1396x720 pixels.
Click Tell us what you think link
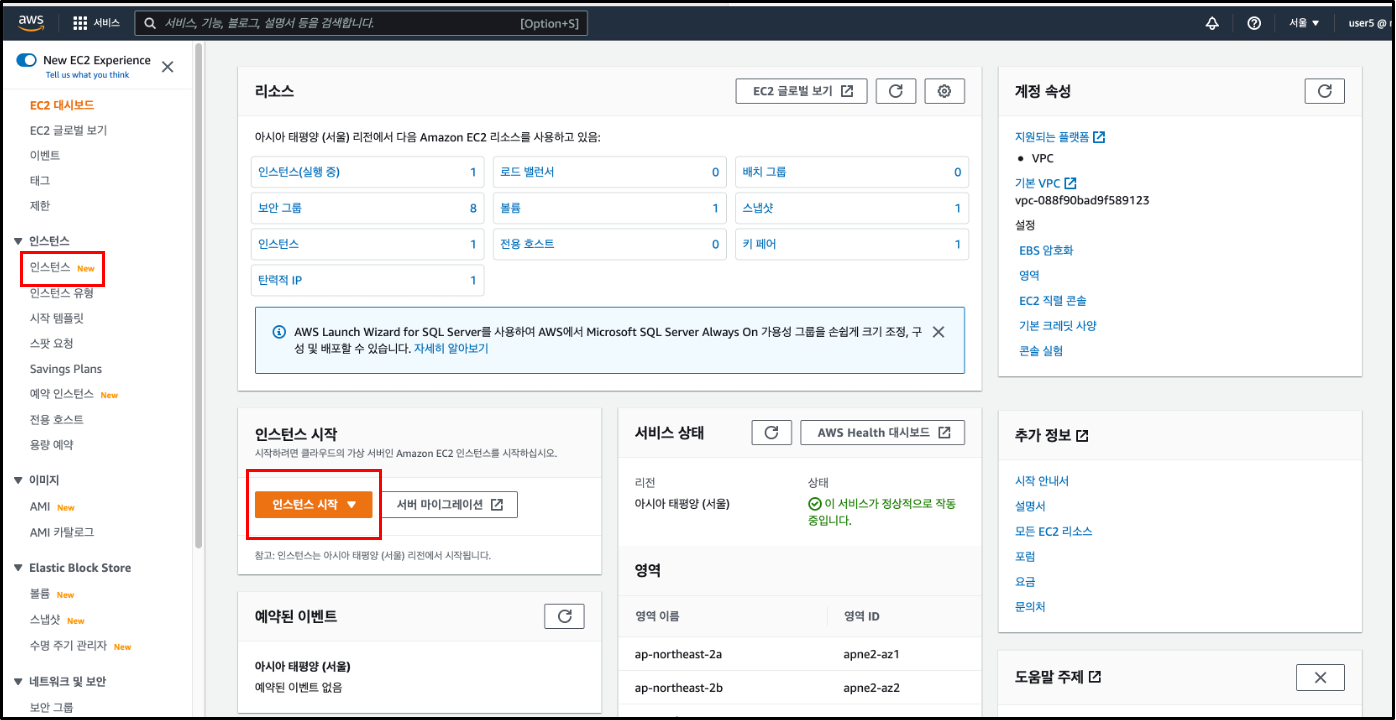[87, 75]
